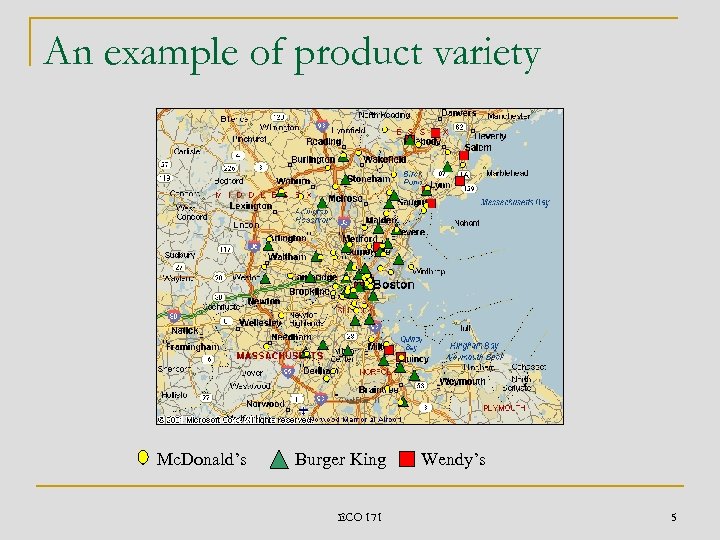This screenshot has width=720, height=540.
Task: Click the Burger King triangle at Weston
Action: (265, 278)
